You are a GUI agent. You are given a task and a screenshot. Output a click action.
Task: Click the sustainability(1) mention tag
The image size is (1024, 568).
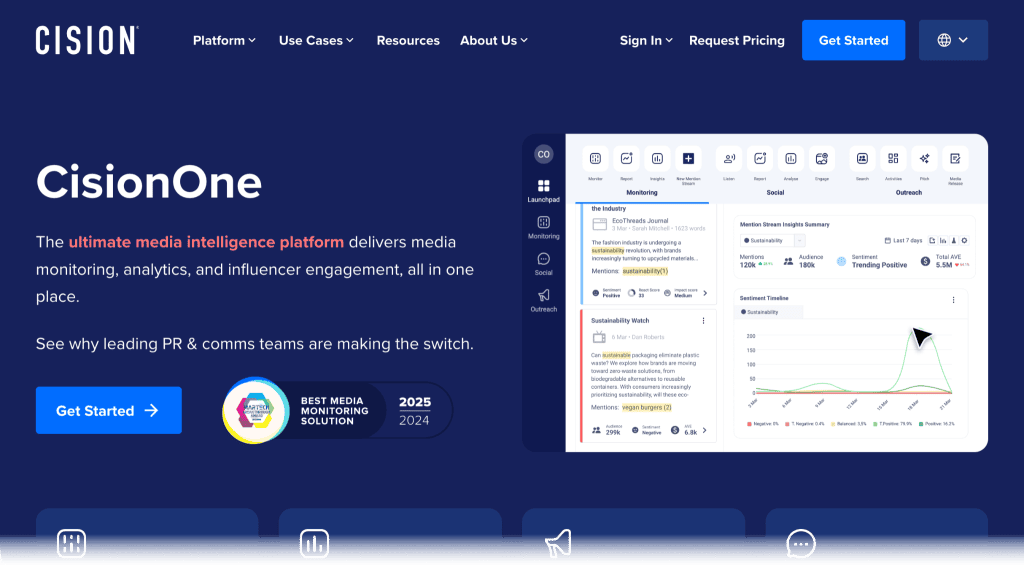645,271
